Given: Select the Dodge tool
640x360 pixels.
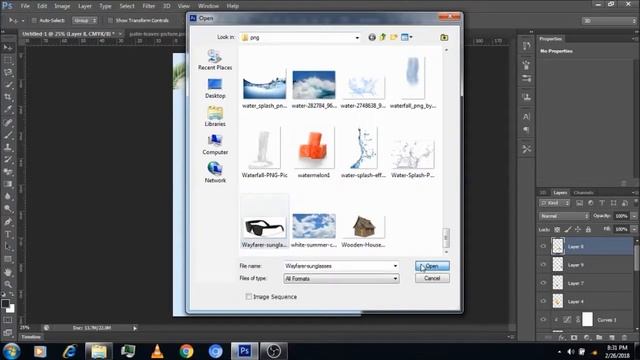Looking at the screenshot, I should tap(8, 209).
